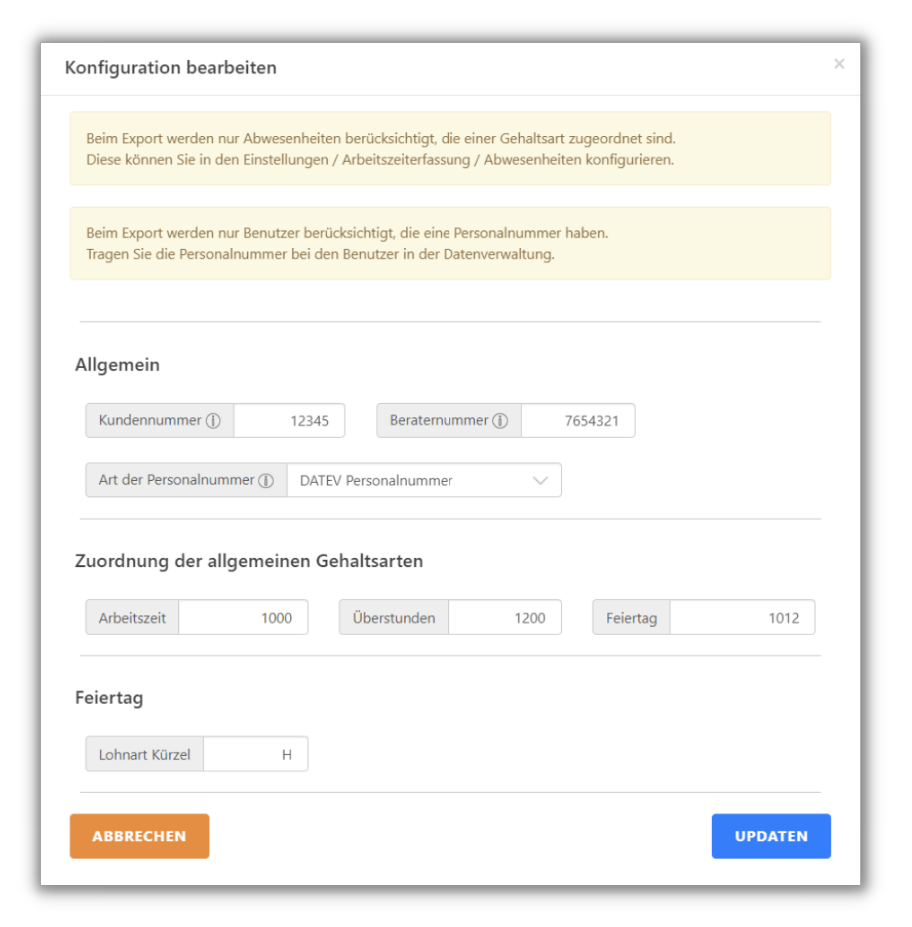Focus the Feiertag field with value 1012

[x=742, y=618]
